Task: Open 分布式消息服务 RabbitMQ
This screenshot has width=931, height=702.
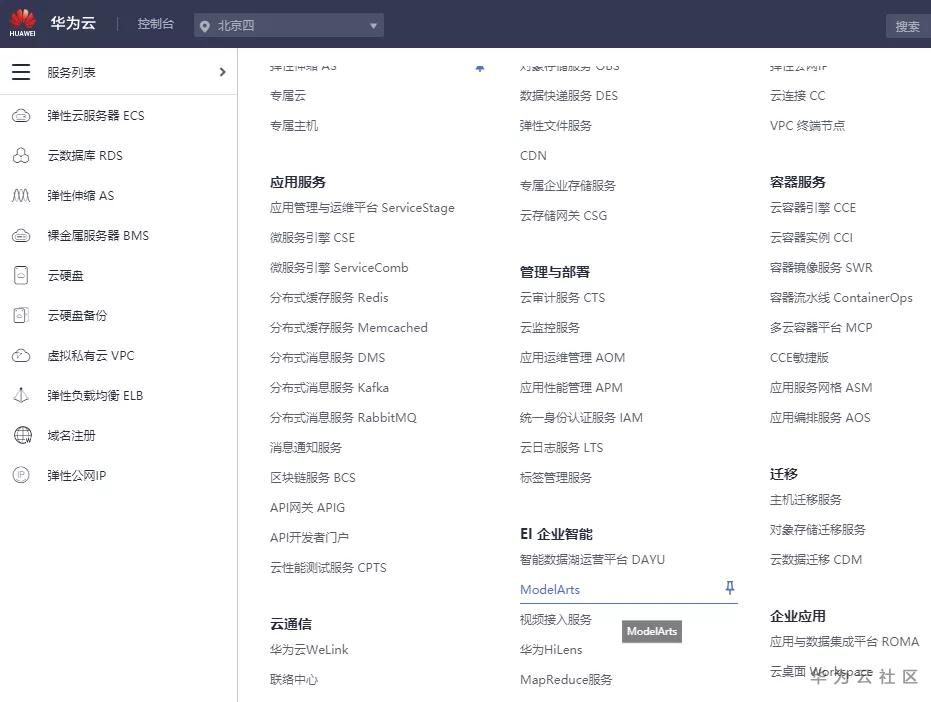Action: [343, 418]
